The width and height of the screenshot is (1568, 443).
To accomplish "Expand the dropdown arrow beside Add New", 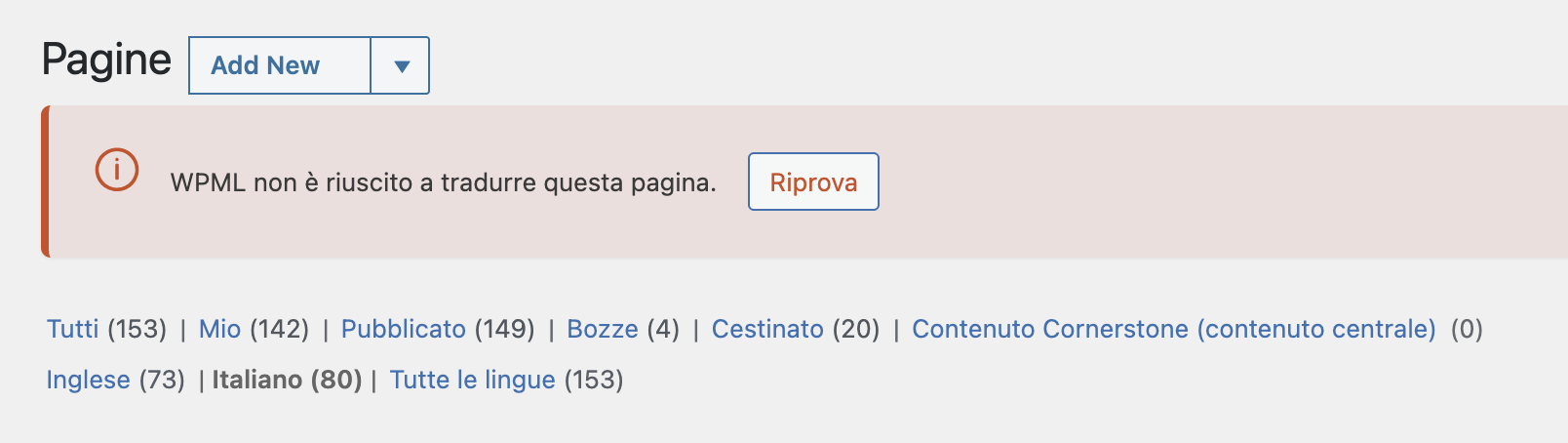I will point(401,65).
